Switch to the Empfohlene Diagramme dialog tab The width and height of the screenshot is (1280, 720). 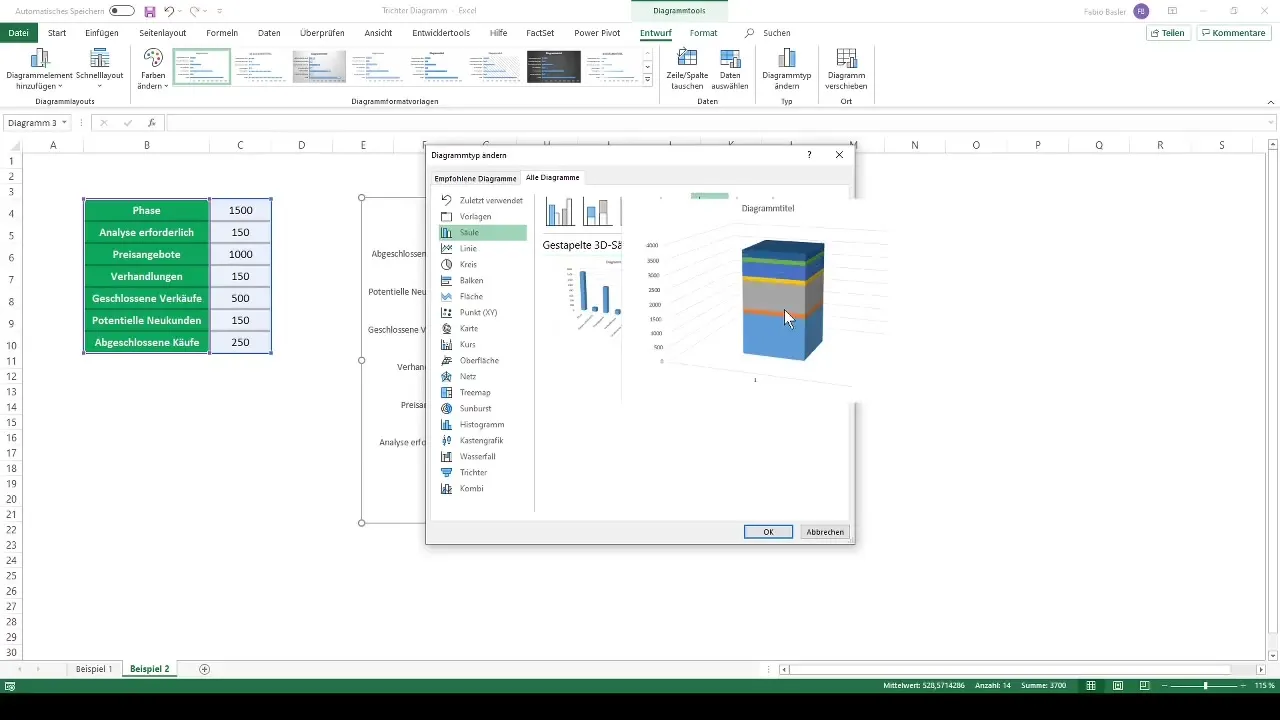(x=475, y=178)
